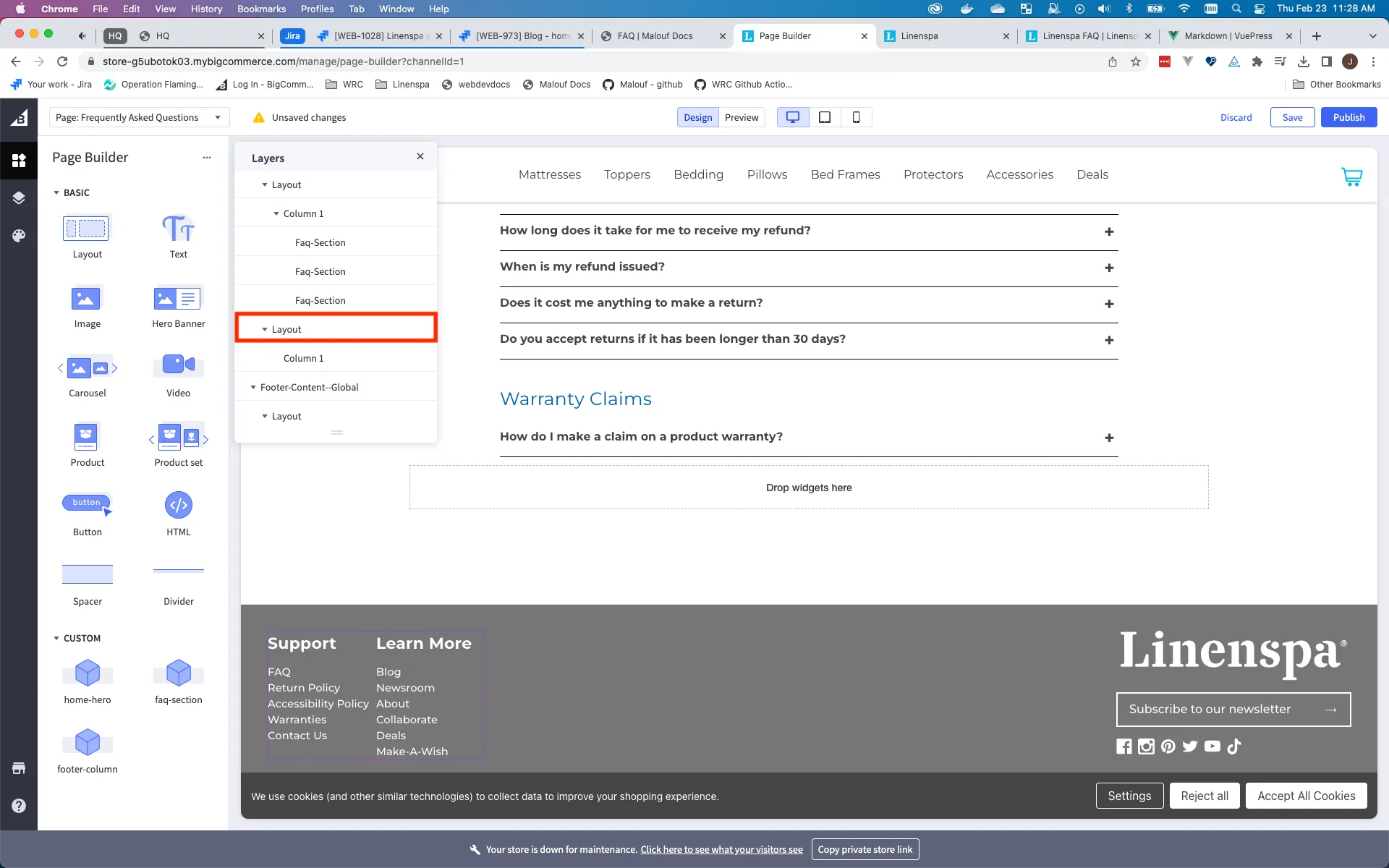Screen dimensions: 1389x868
Task: Select the Hero Banner widget icon
Action: pyautogui.click(x=178, y=299)
